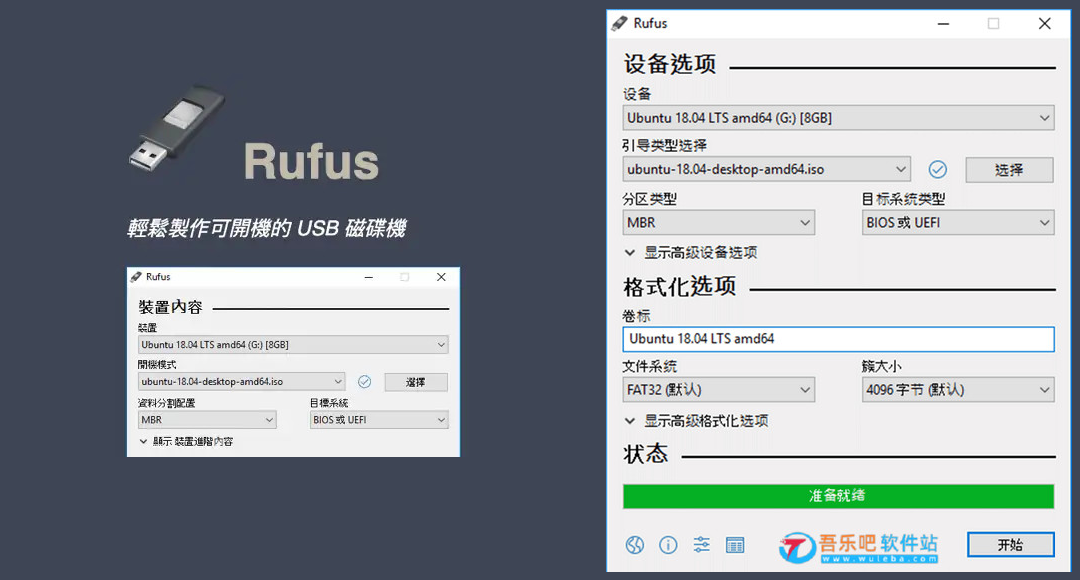Open the settings sliders icon
The height and width of the screenshot is (580, 1080).
pos(701,545)
